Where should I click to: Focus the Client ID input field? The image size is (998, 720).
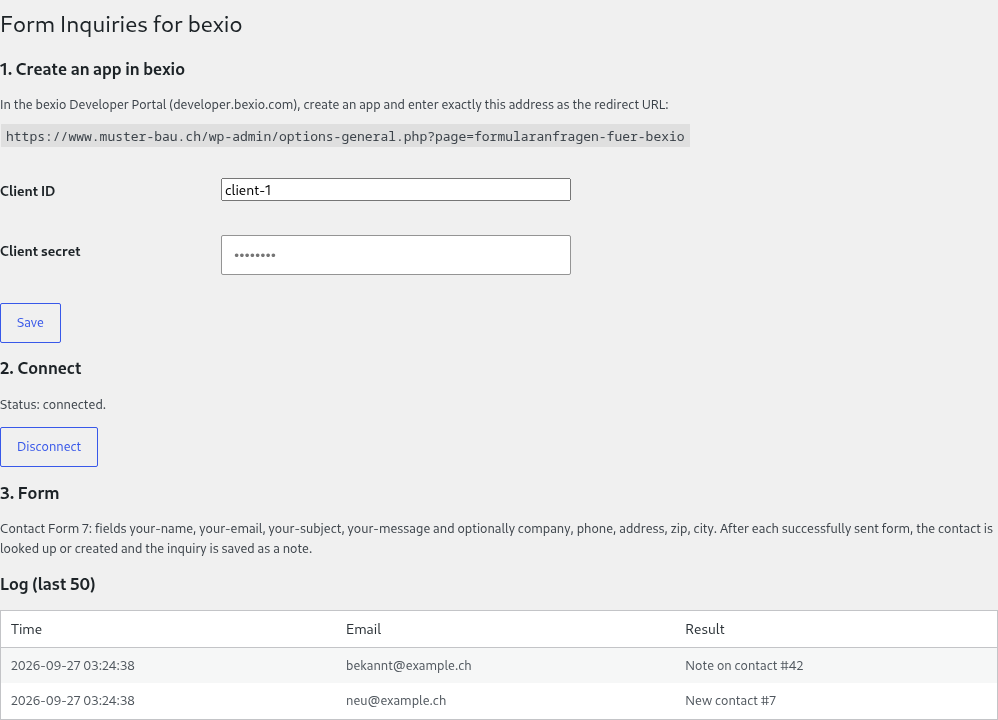[396, 190]
